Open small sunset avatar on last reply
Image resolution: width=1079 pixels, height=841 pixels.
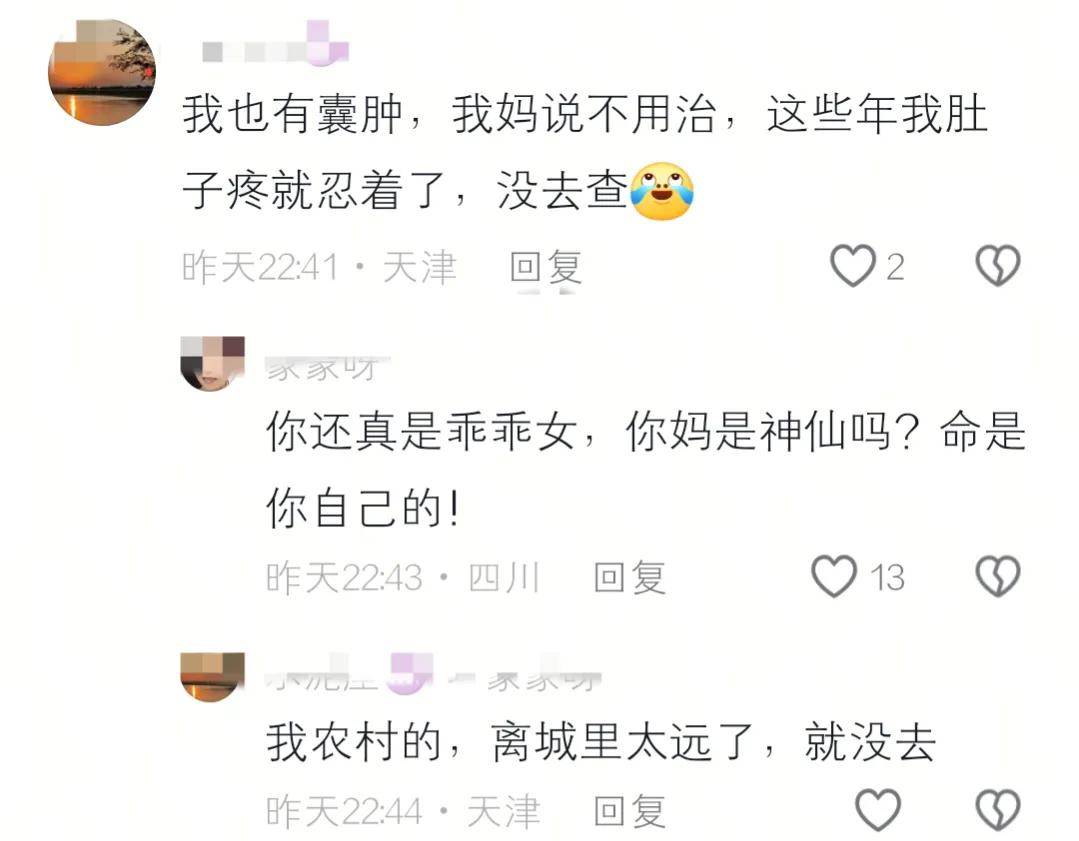pos(213,677)
